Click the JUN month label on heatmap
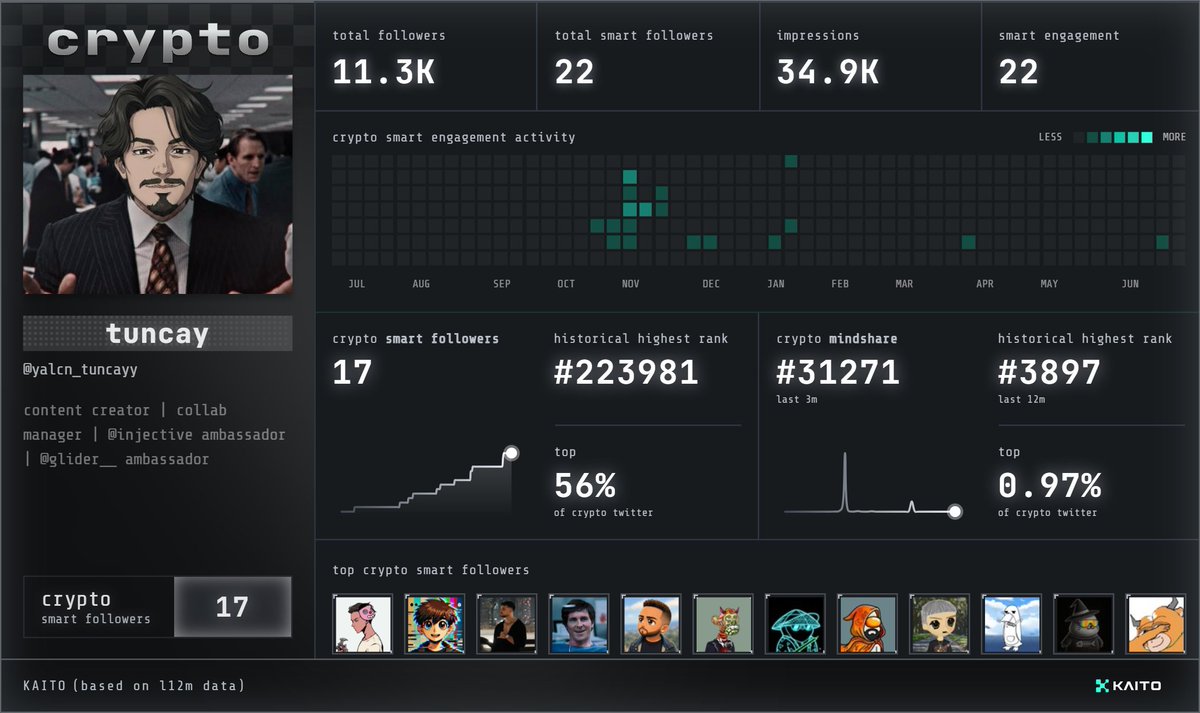The height and width of the screenshot is (713, 1200). [1130, 284]
